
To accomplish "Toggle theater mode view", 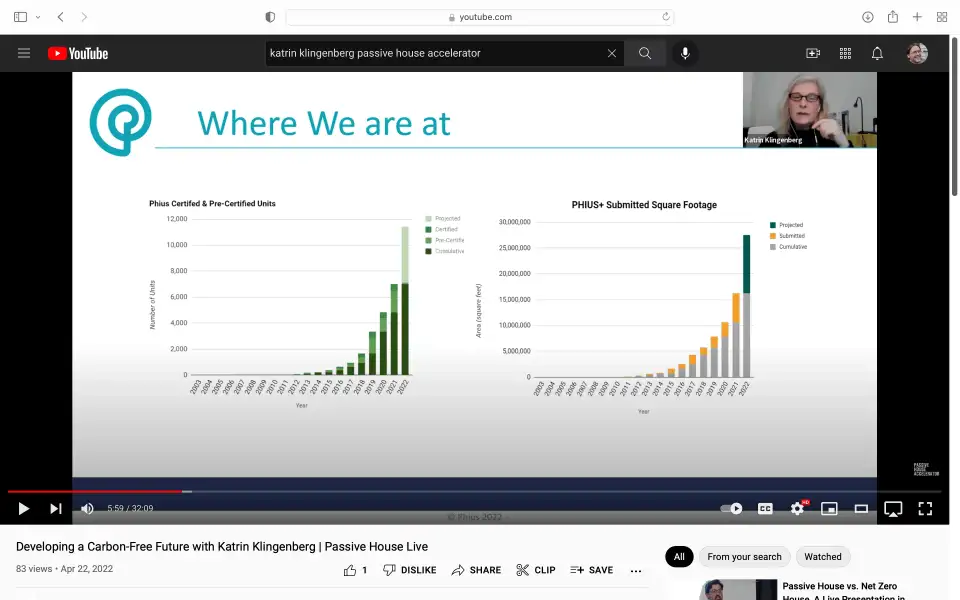I will tap(861, 508).
